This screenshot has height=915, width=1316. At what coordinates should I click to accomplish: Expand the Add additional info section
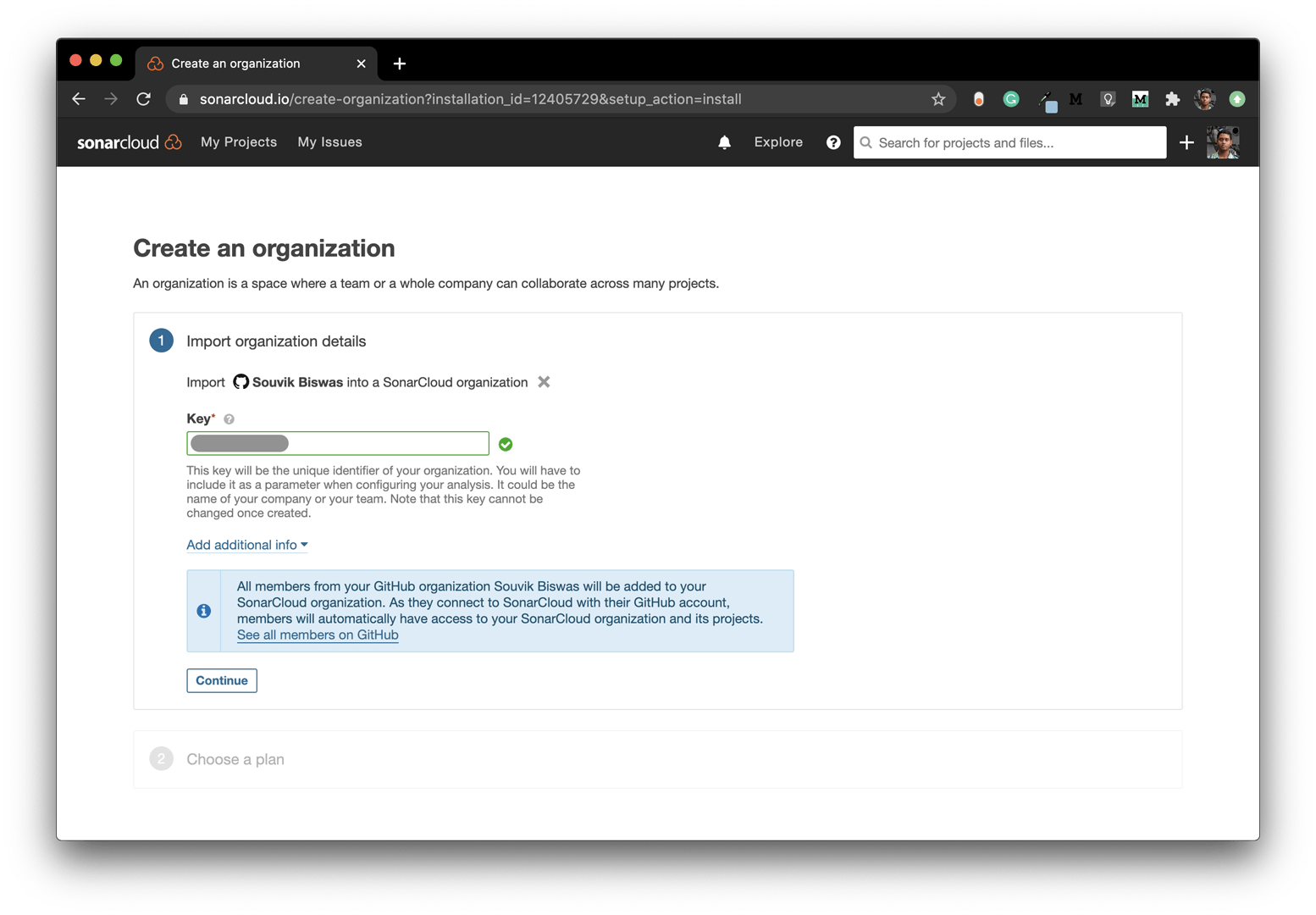click(246, 545)
